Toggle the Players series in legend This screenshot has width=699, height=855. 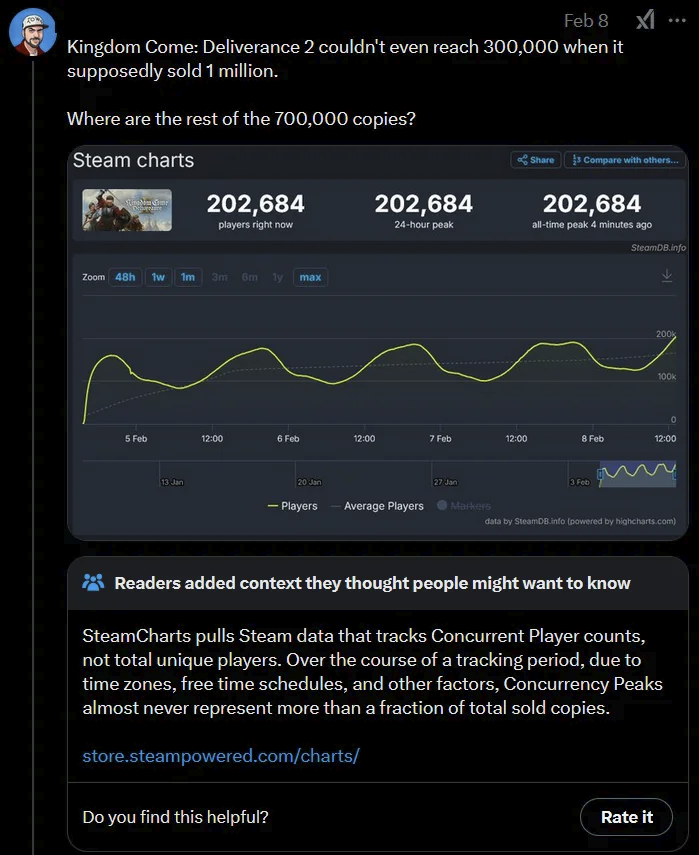[293, 506]
